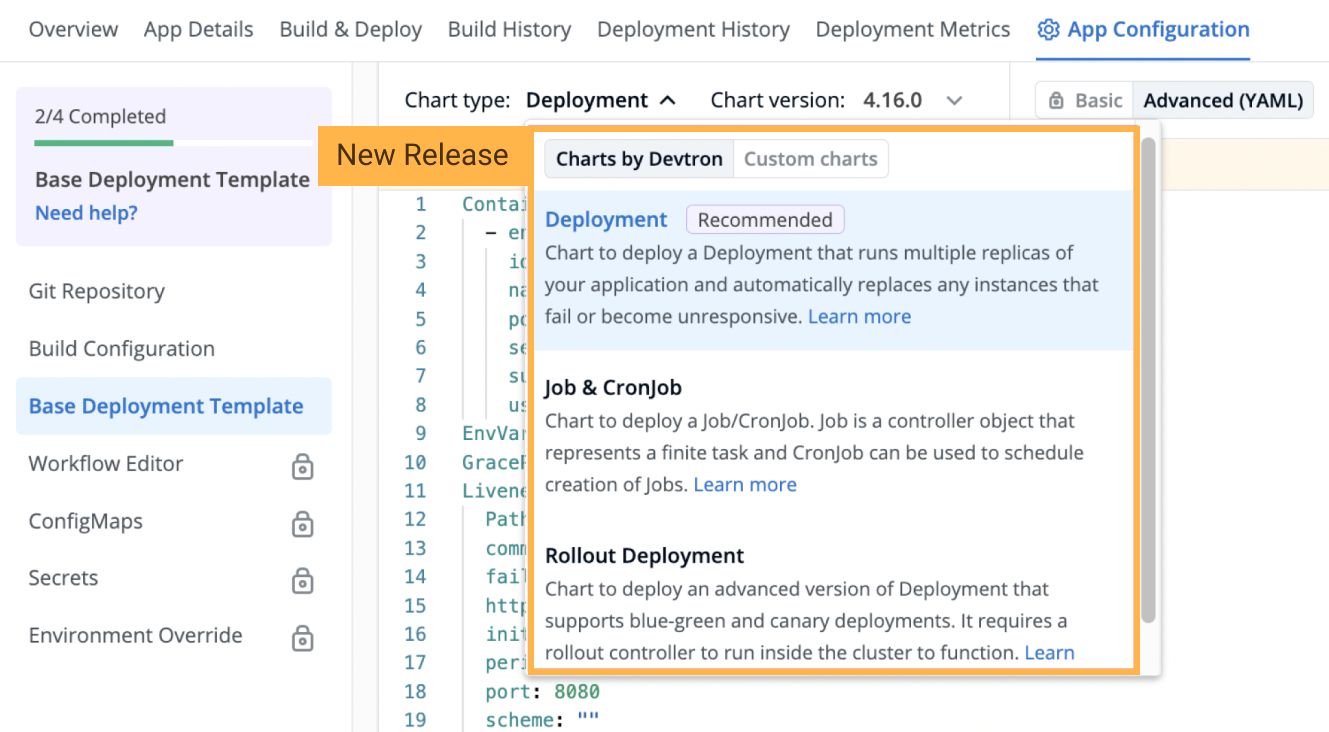Click the Need help? link
The width and height of the screenshot is (1329, 732).
[x=86, y=213]
